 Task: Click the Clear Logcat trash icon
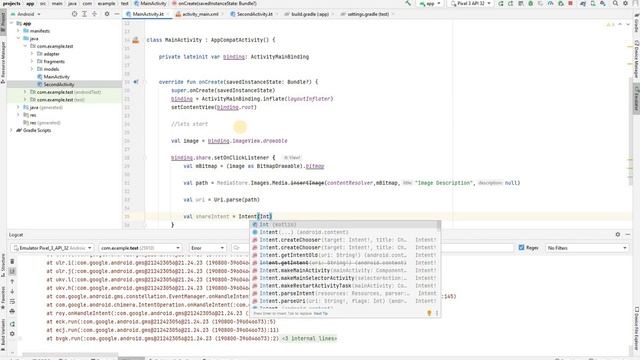pos(12,261)
